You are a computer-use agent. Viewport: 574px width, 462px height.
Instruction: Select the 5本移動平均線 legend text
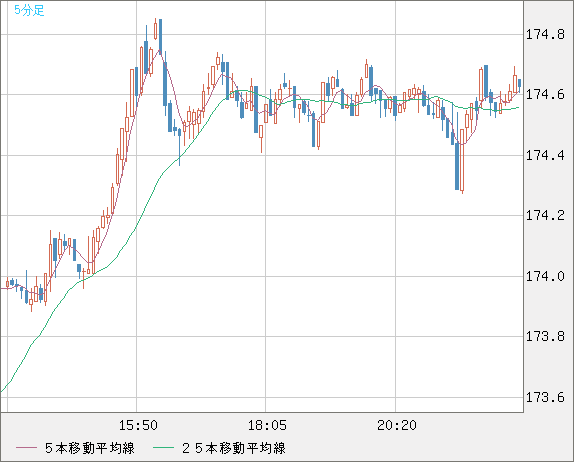[90, 448]
